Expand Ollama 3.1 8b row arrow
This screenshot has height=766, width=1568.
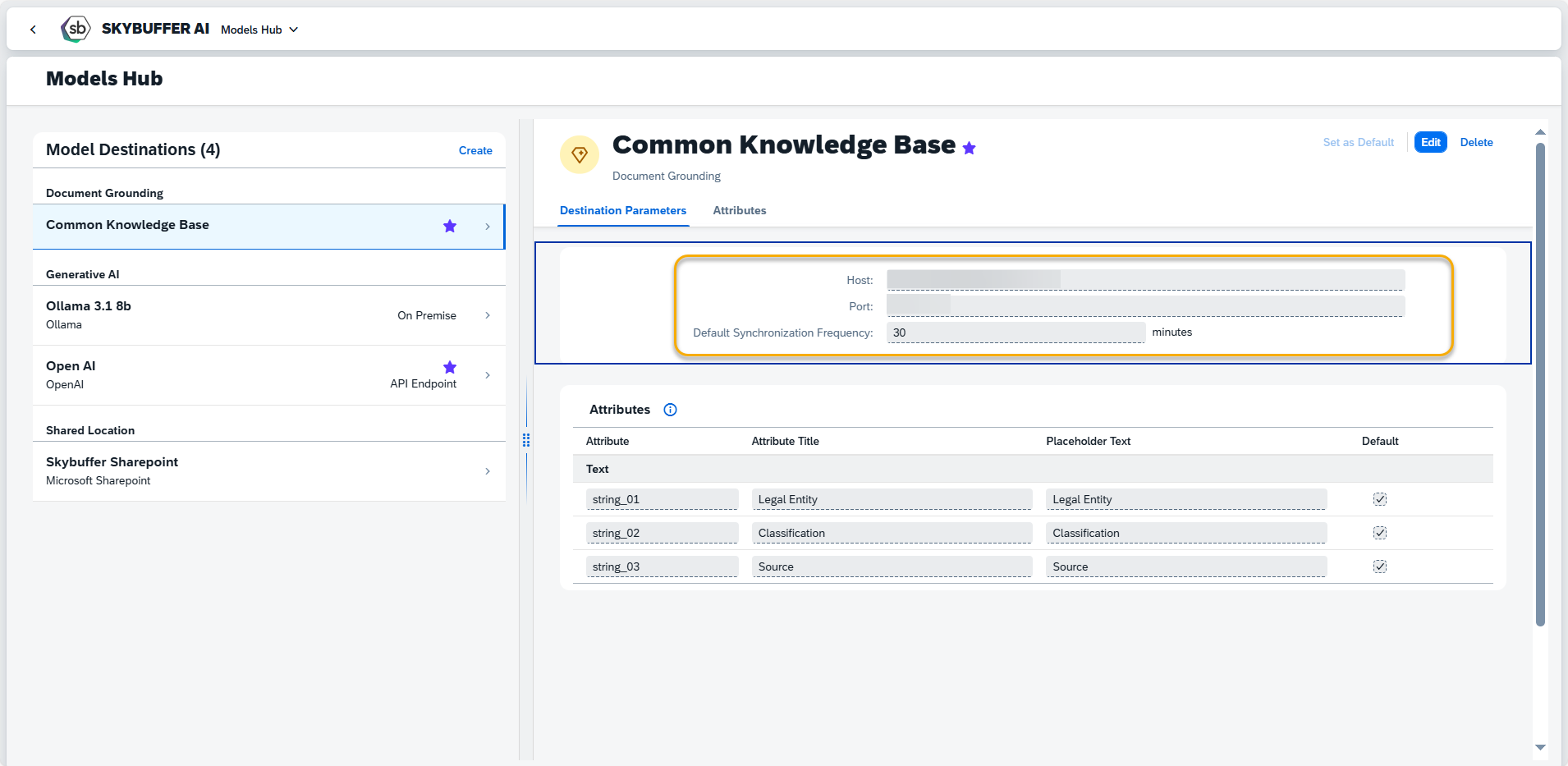point(488,315)
